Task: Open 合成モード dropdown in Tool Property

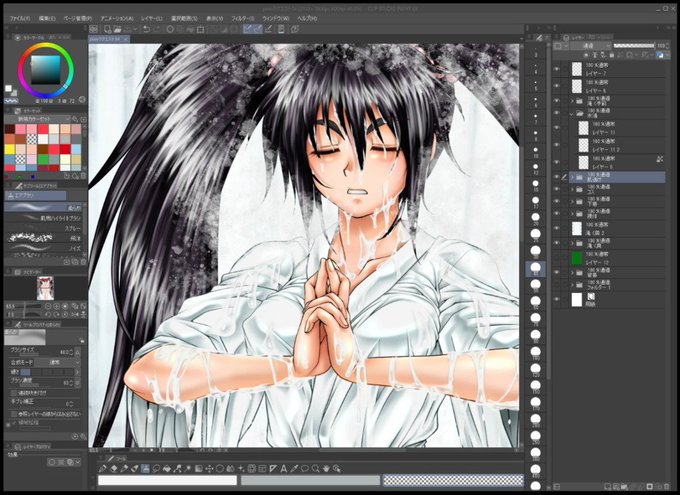Action: coord(58,362)
